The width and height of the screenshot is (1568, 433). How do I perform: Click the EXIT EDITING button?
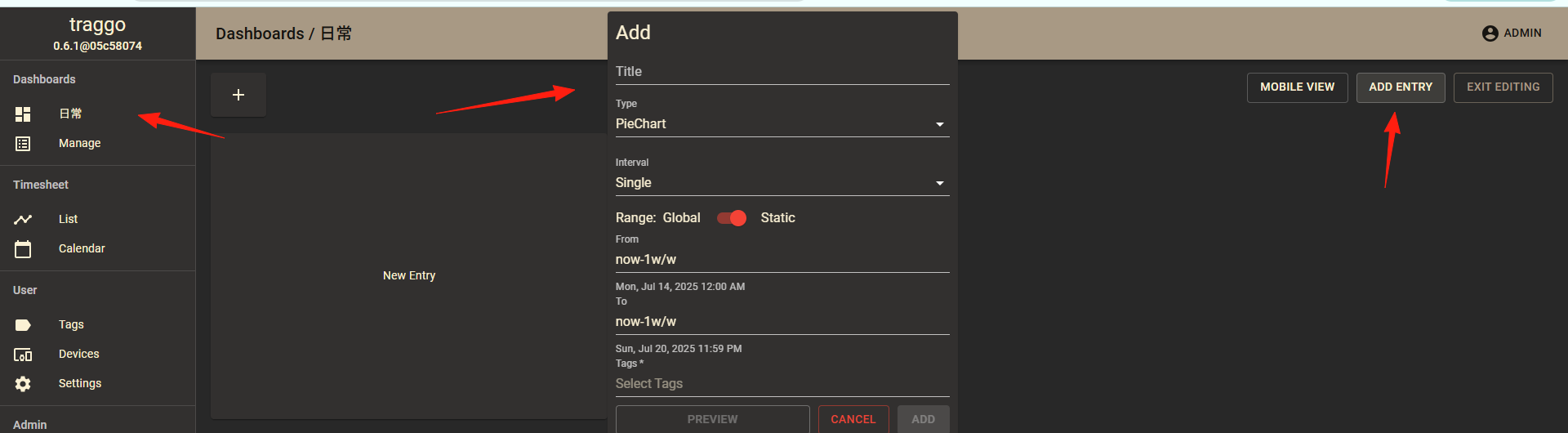pos(1503,87)
